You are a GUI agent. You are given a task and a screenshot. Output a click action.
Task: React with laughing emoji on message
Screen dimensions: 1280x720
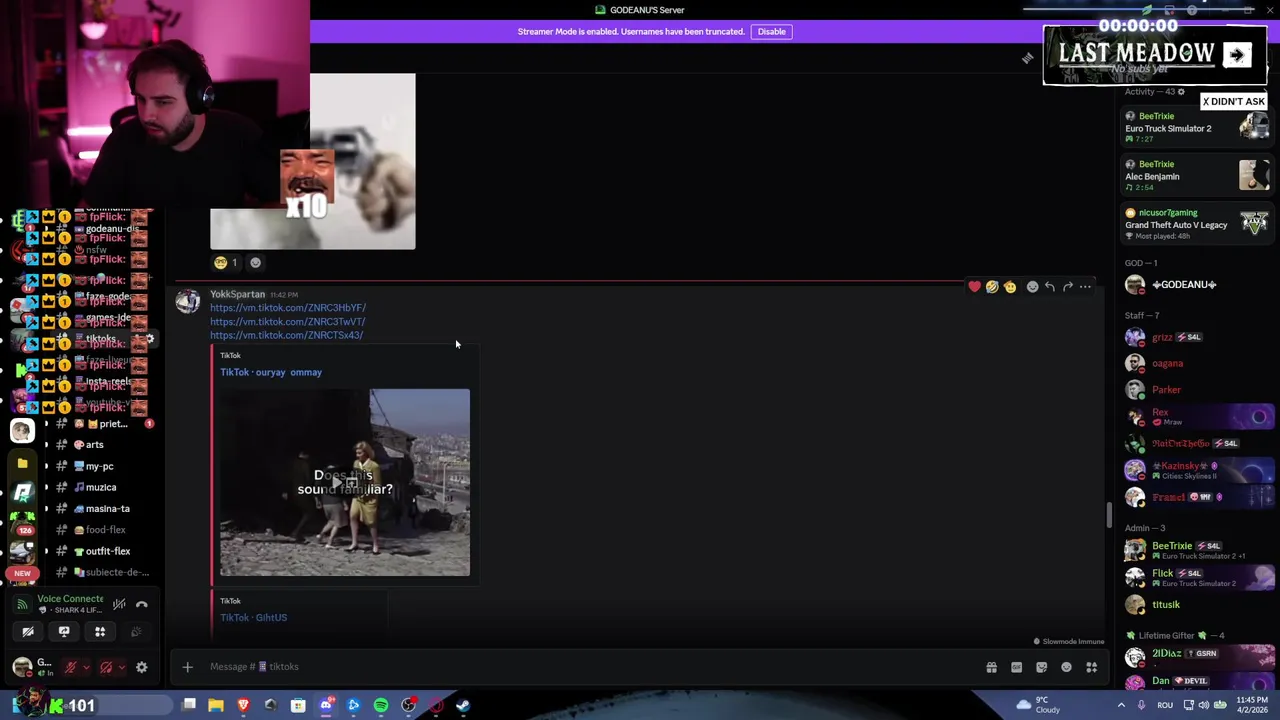tap(992, 287)
